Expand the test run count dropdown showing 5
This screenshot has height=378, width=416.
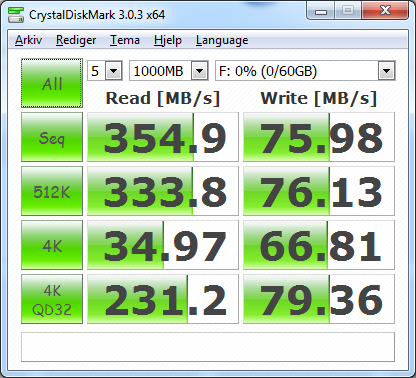[114, 71]
